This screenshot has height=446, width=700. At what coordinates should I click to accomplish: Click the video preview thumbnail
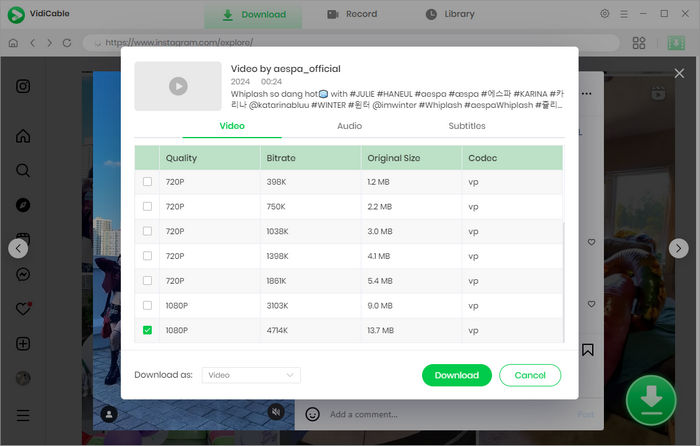click(x=178, y=86)
